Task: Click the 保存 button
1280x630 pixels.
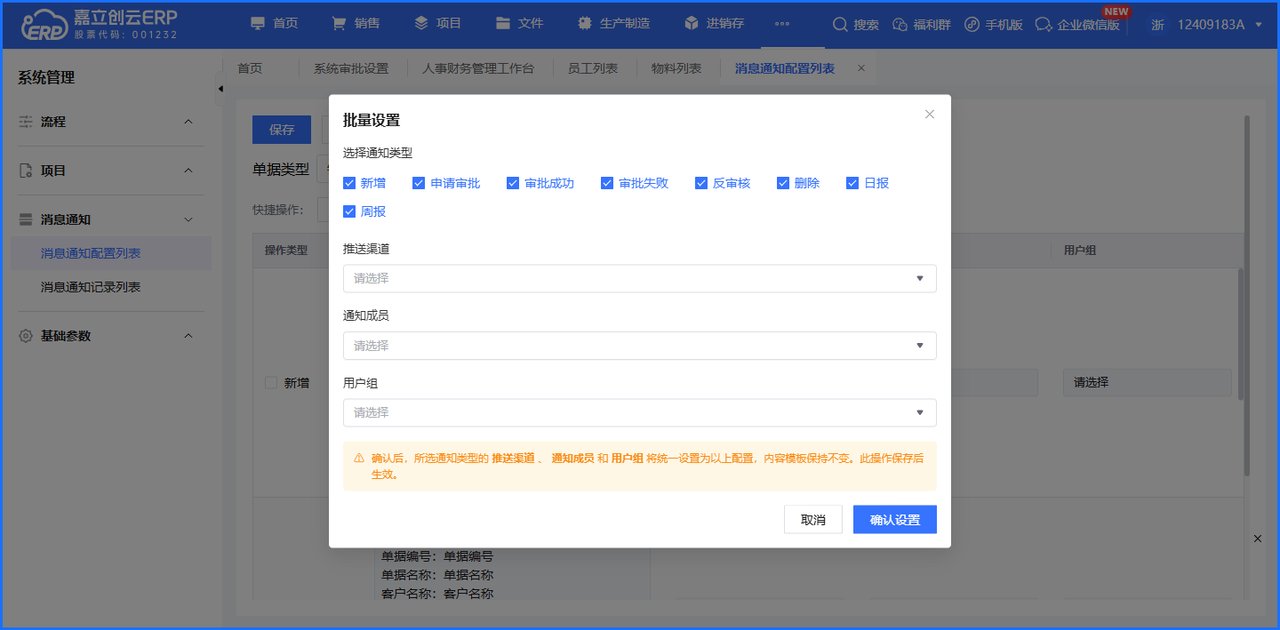Action: click(282, 130)
